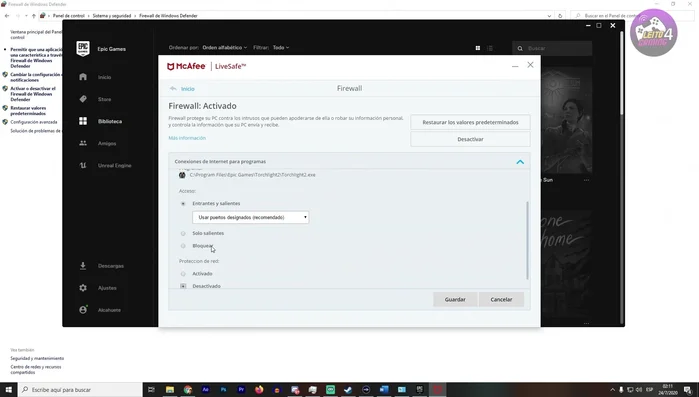Select Solo salientes access option
The width and height of the screenshot is (699, 397).
(x=183, y=233)
